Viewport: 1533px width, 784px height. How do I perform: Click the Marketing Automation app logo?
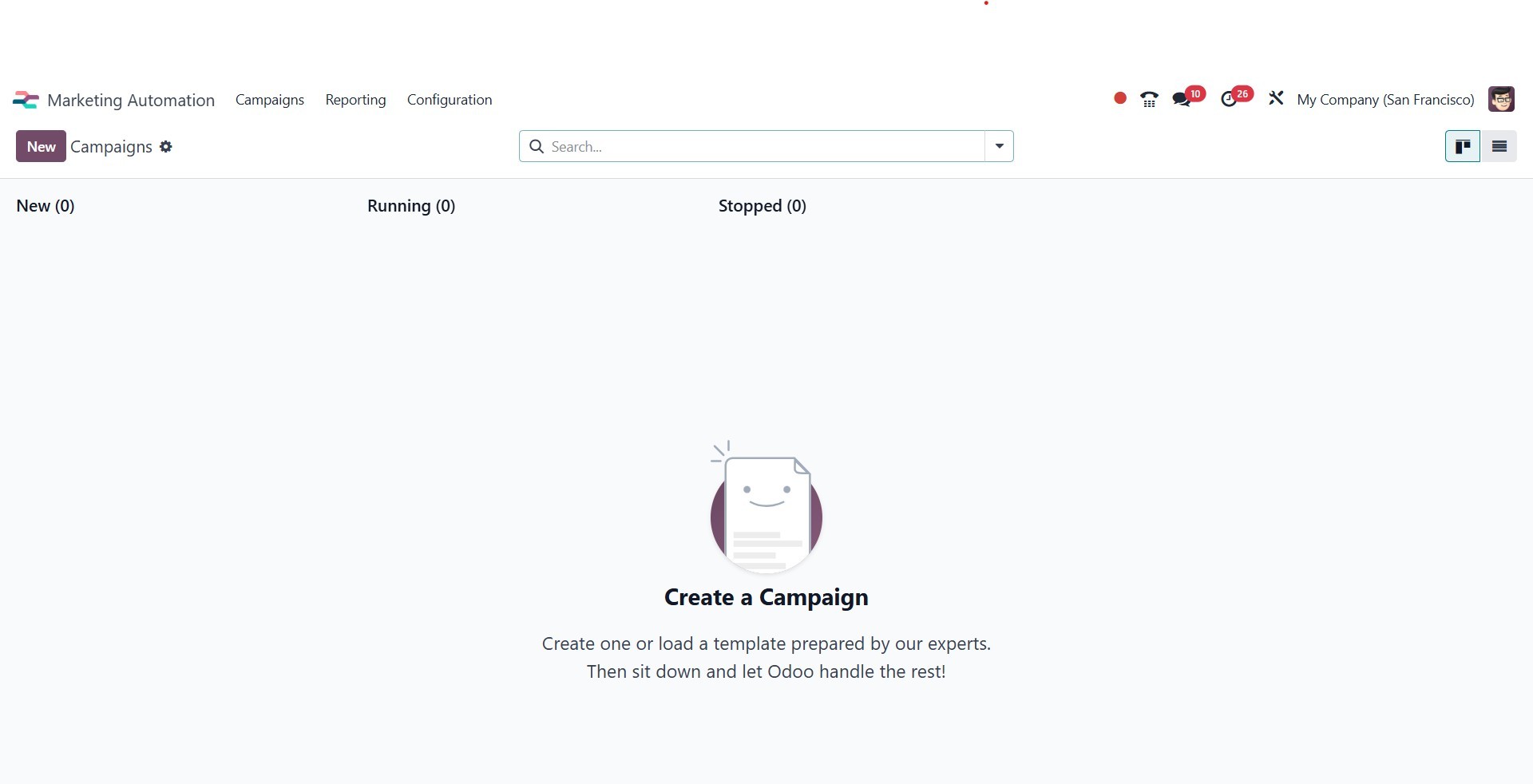(26, 100)
